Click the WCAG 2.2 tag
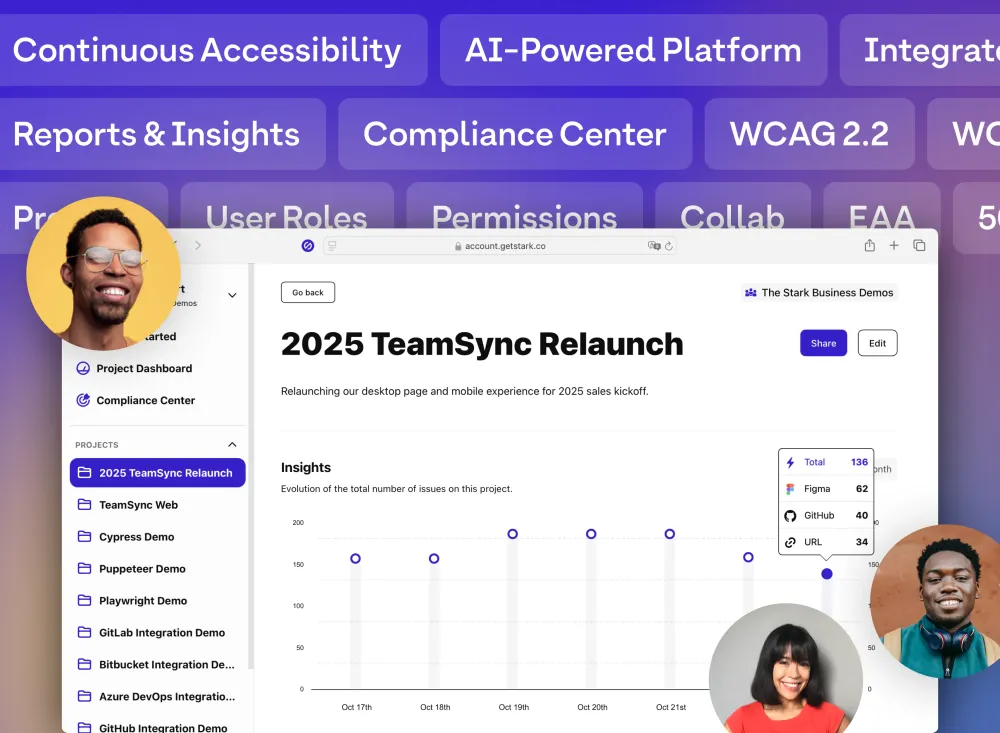The height and width of the screenshot is (733, 1000). (809, 134)
